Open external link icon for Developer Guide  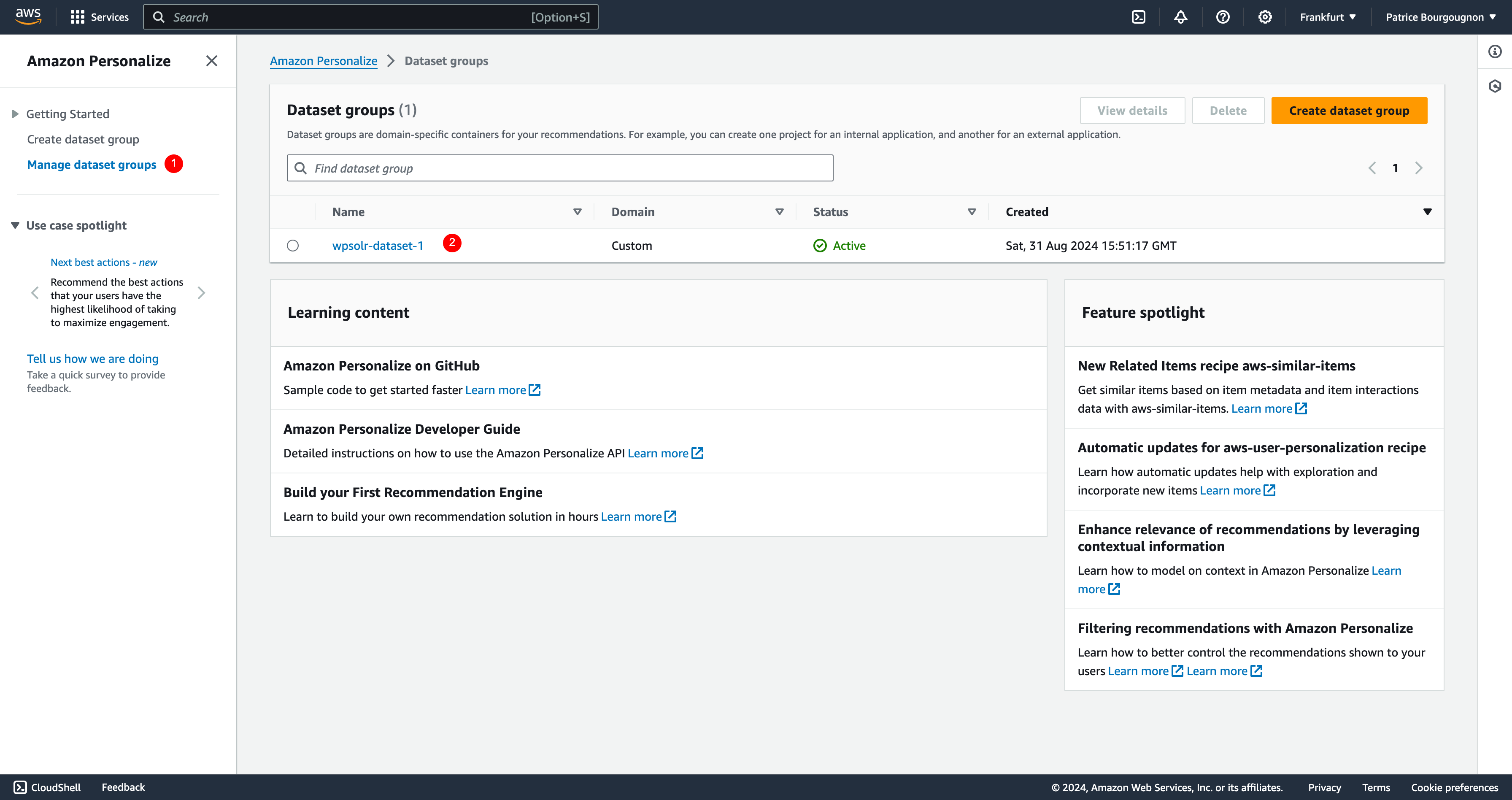[x=697, y=453]
